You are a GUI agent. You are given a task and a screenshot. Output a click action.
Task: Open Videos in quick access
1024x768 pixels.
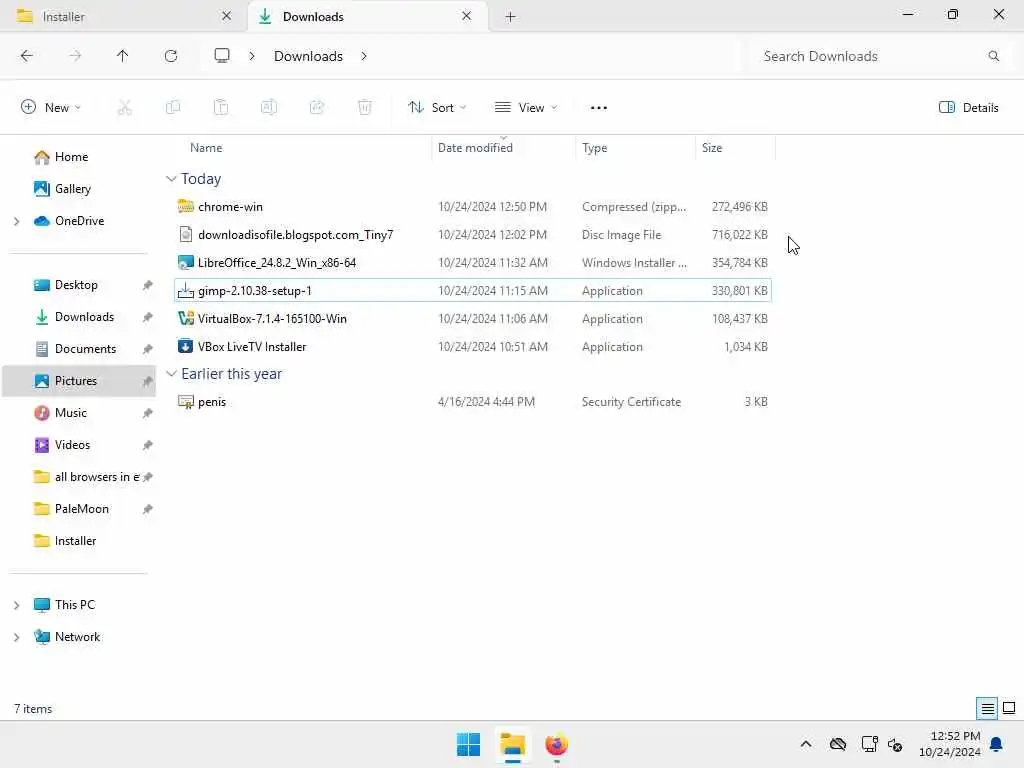[72, 445]
